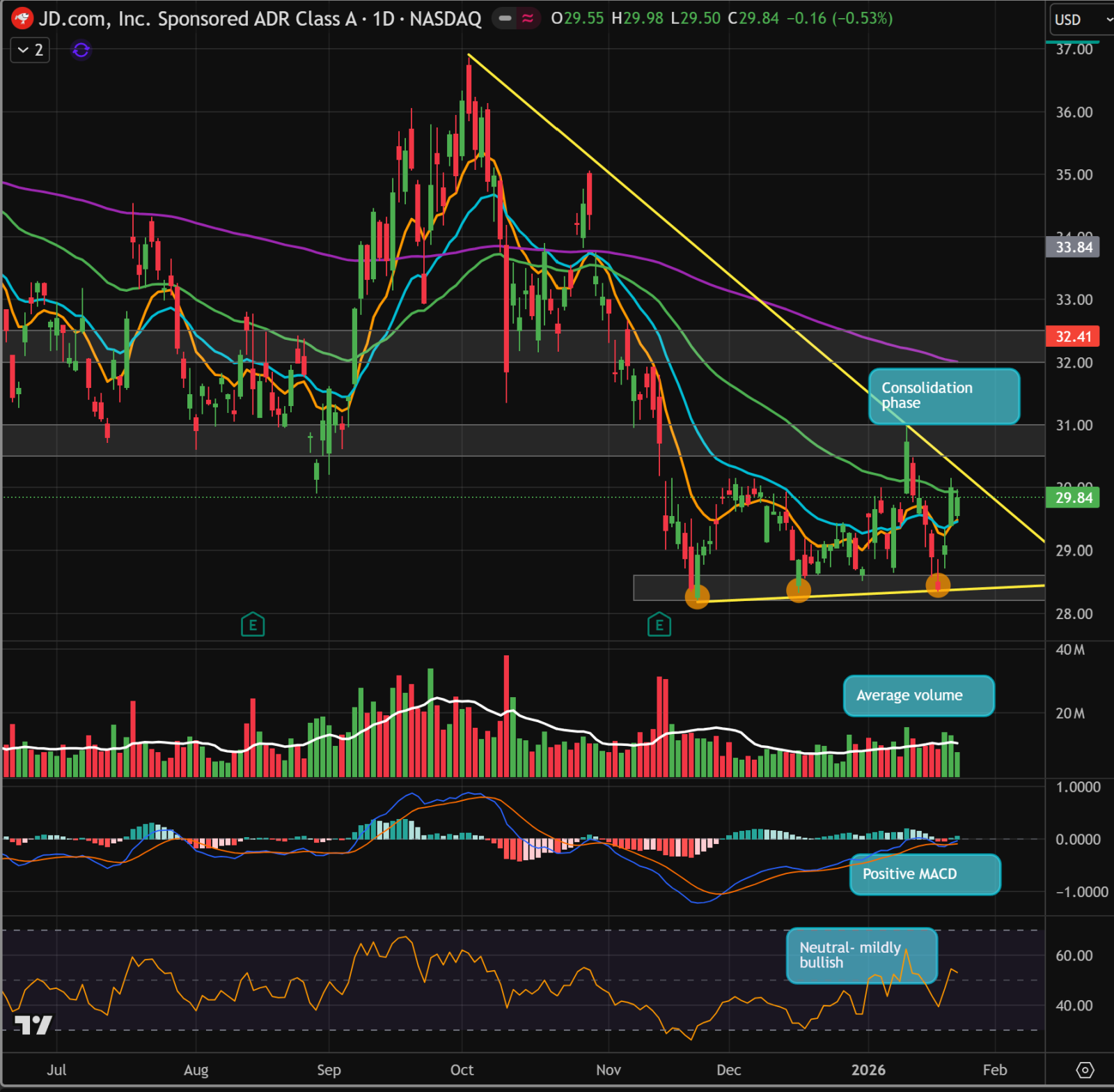Click the 29.84 current price label
Viewport: 1114px width, 1092px height.
(1073, 498)
